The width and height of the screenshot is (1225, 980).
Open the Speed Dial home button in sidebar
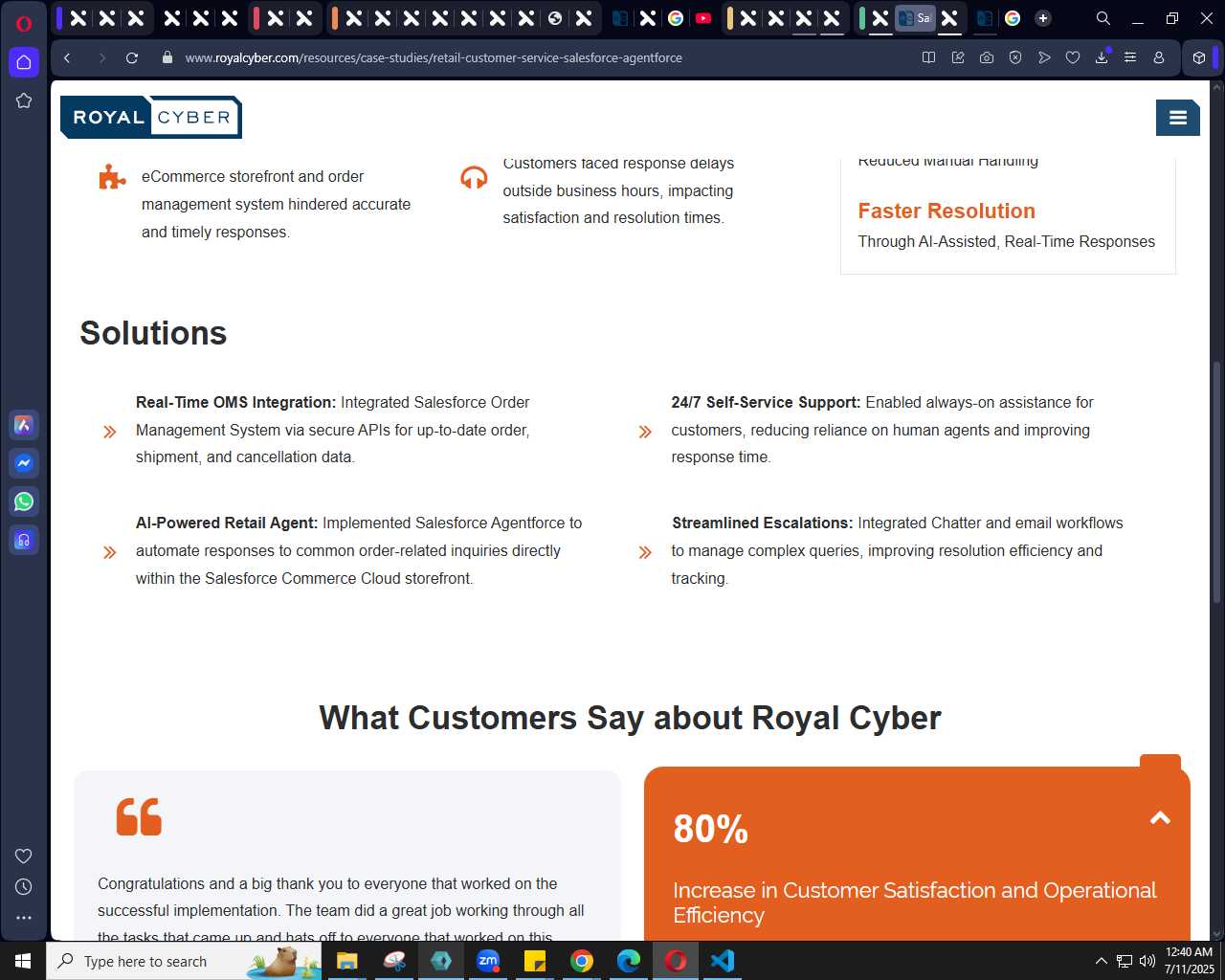click(x=24, y=62)
